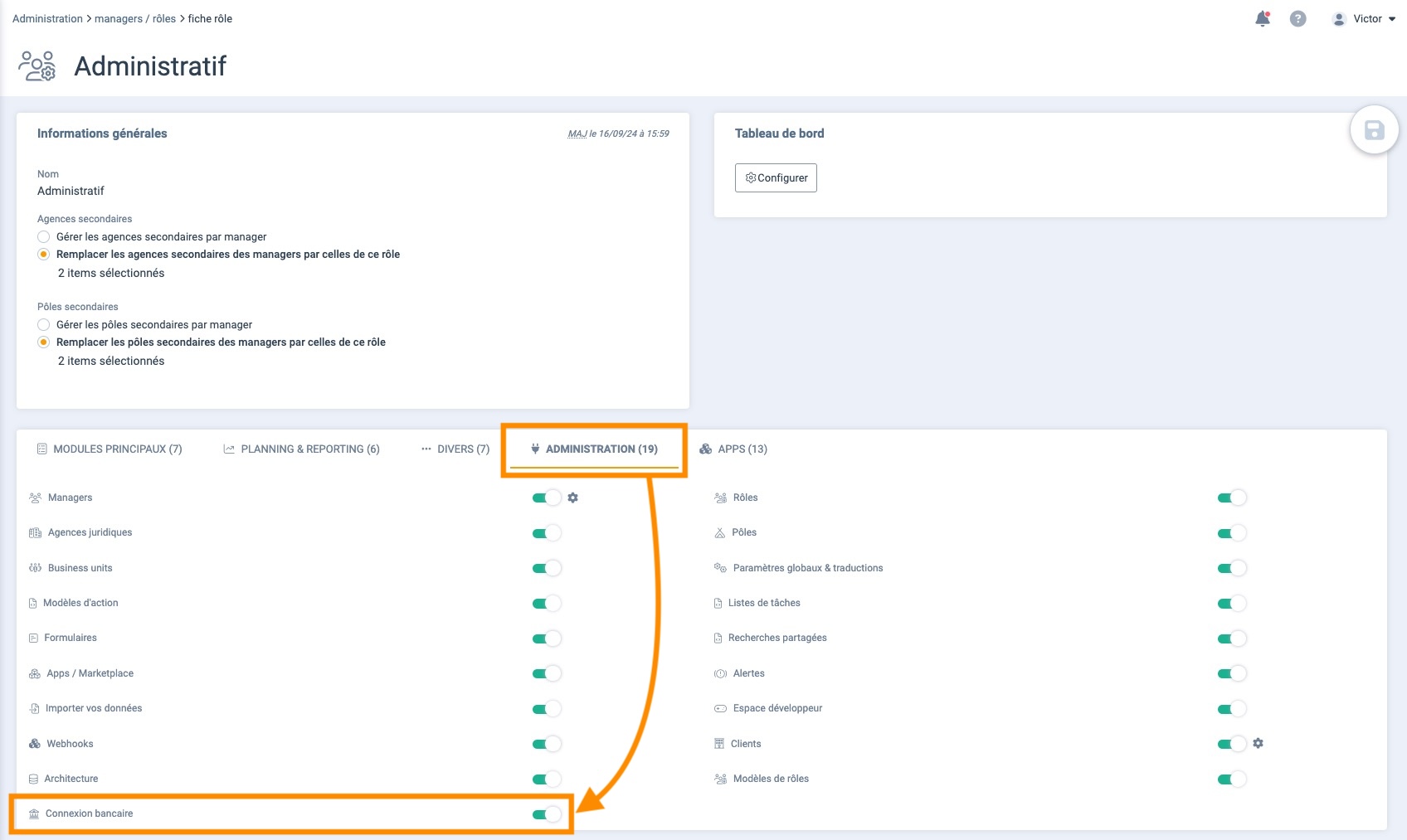Switch to the Planning & Reporting tab

point(301,449)
